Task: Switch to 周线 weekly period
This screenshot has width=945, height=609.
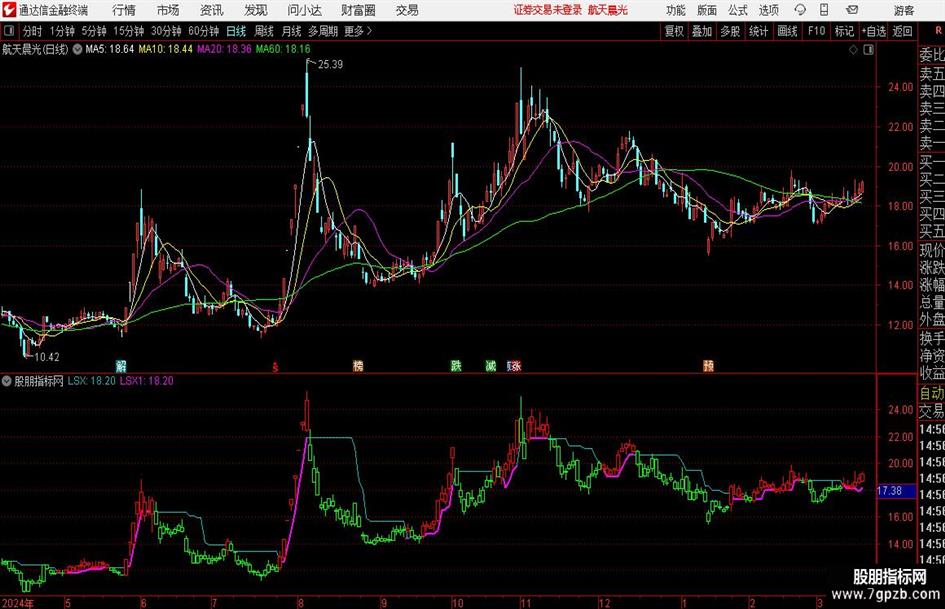Action: pyautogui.click(x=264, y=31)
